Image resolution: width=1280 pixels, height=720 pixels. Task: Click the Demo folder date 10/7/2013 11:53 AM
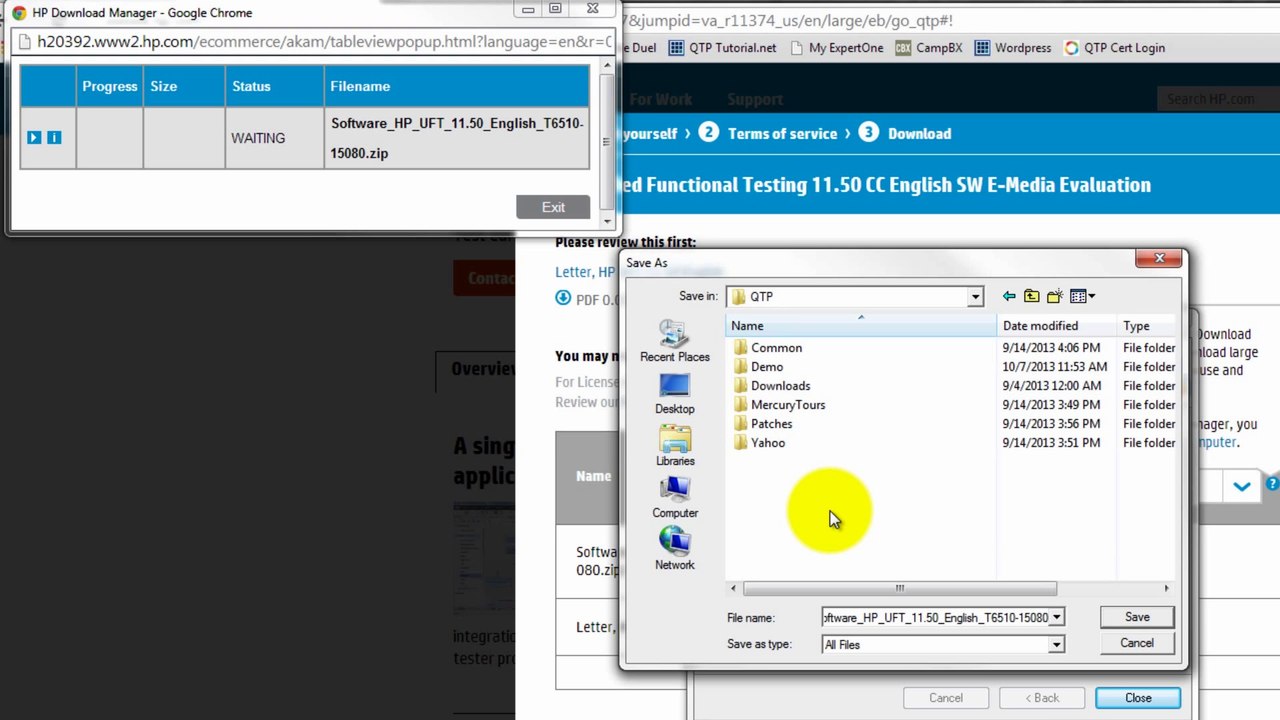click(x=1054, y=367)
